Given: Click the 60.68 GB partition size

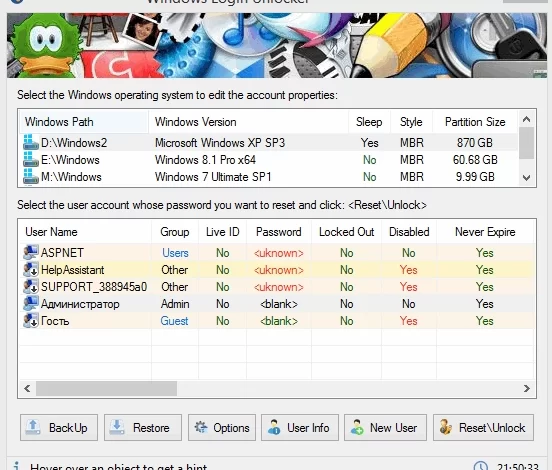Looking at the screenshot, I should pos(475,160).
